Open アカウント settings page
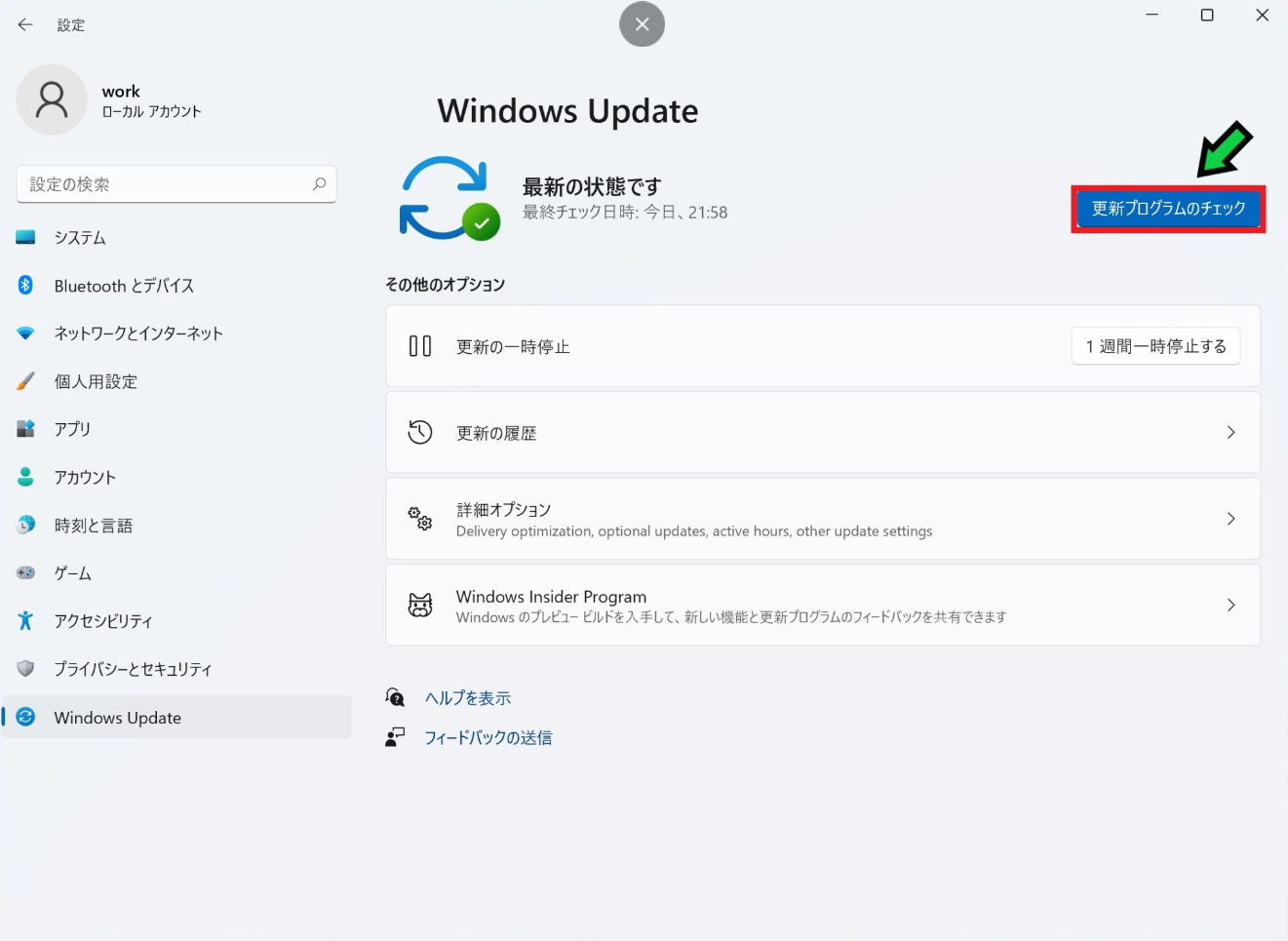This screenshot has height=941, width=1288. pos(176,477)
